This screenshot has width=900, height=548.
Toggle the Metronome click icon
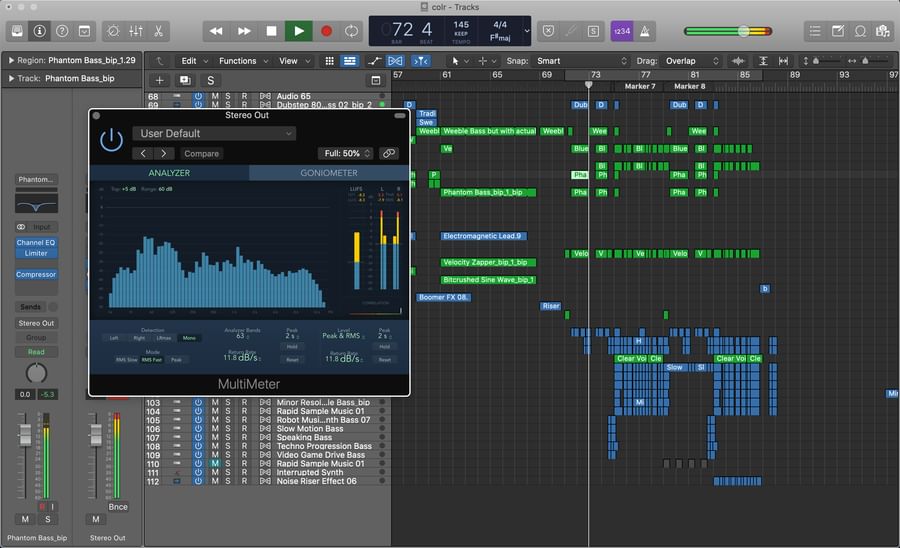coord(645,31)
